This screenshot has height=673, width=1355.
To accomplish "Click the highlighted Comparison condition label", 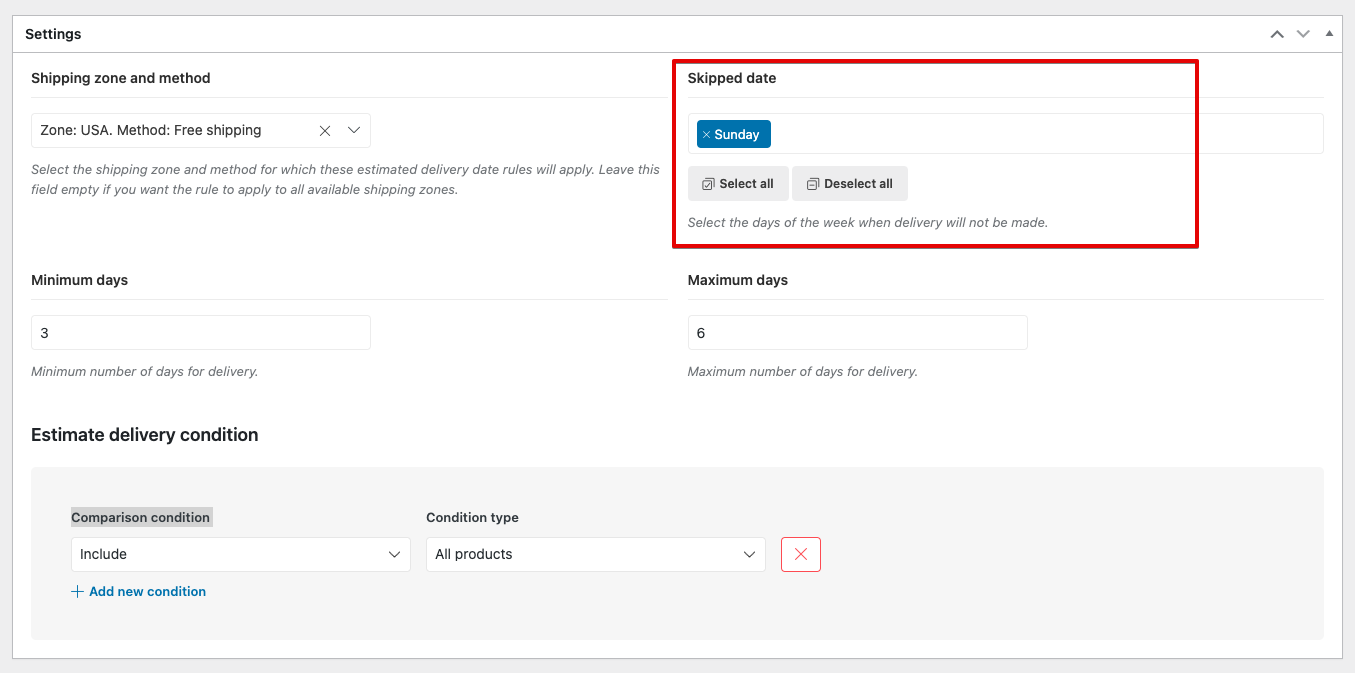I will point(141,517).
